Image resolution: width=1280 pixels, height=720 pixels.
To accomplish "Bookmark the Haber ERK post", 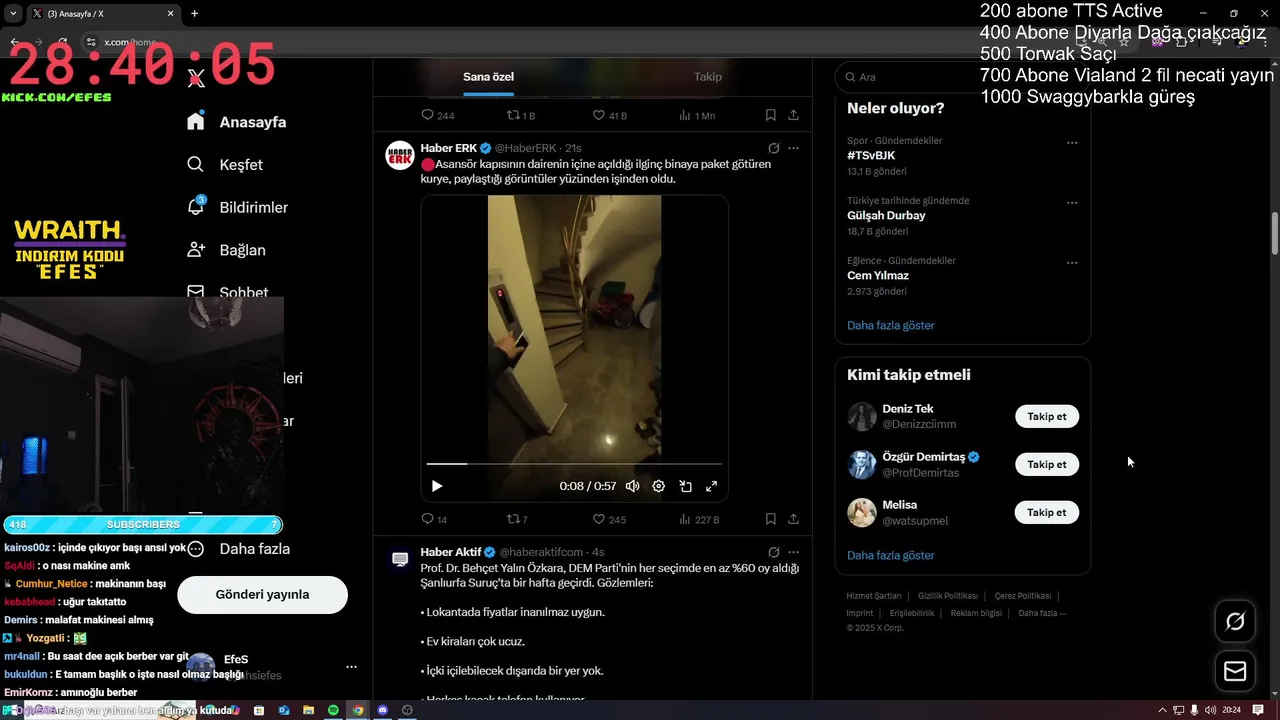I will pos(770,519).
